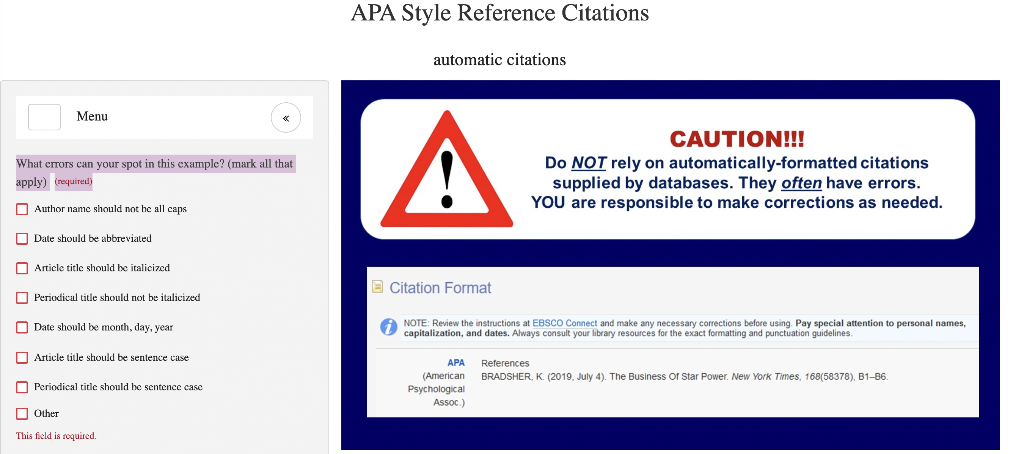Image resolution: width=1024 pixels, height=454 pixels.
Task: Check 'Date should be abbreviated'
Action: coord(22,238)
